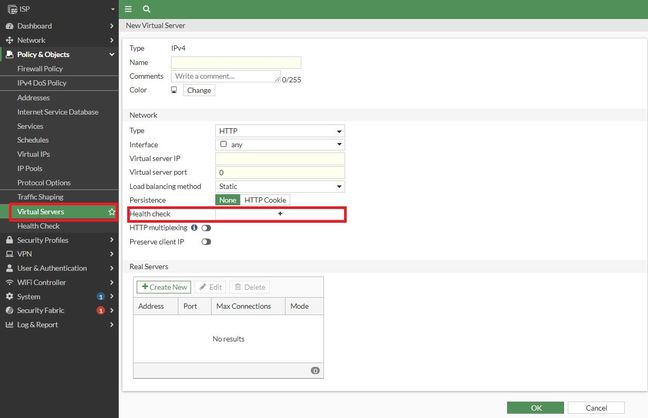Click the color swatch icon
This screenshot has height=418, width=648.
click(x=174, y=90)
